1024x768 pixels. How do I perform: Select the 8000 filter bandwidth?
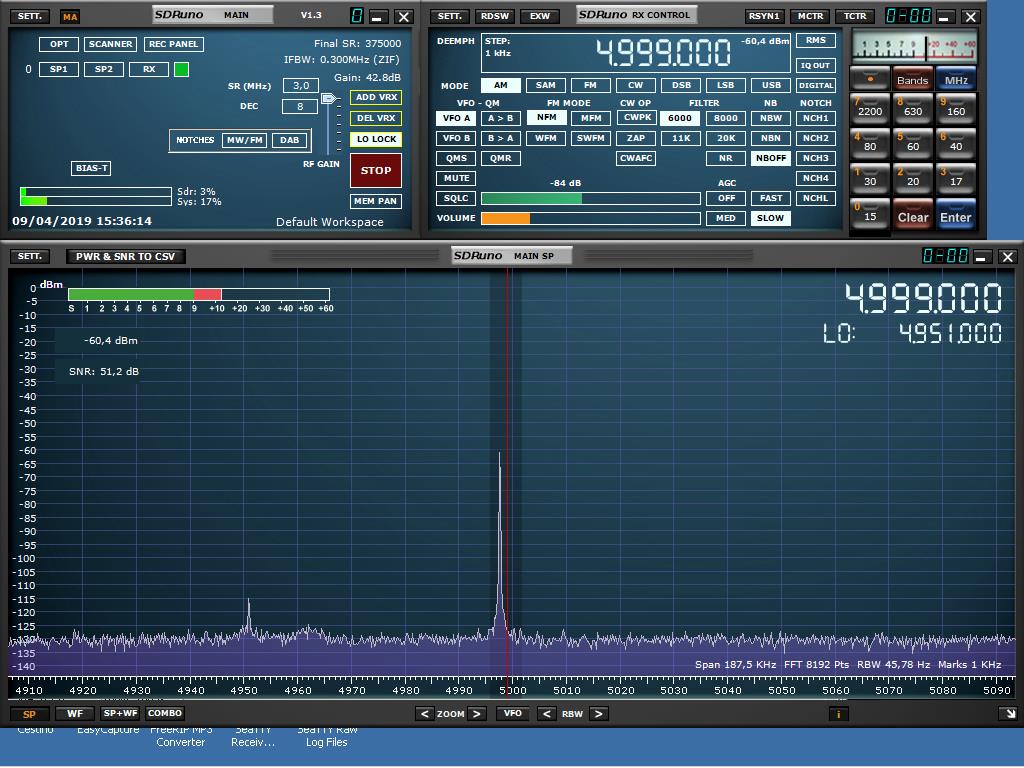pos(726,118)
